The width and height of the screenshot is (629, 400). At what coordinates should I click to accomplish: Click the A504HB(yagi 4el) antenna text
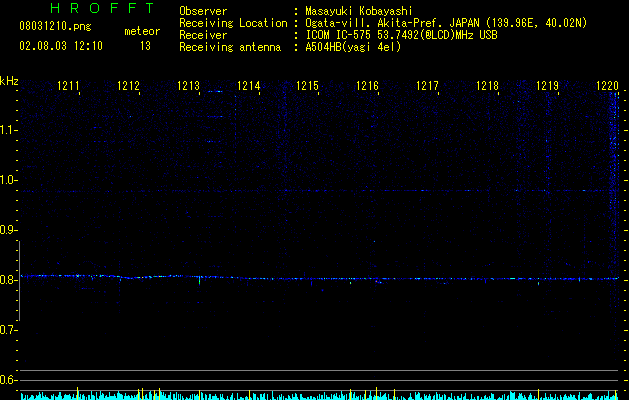pos(353,47)
